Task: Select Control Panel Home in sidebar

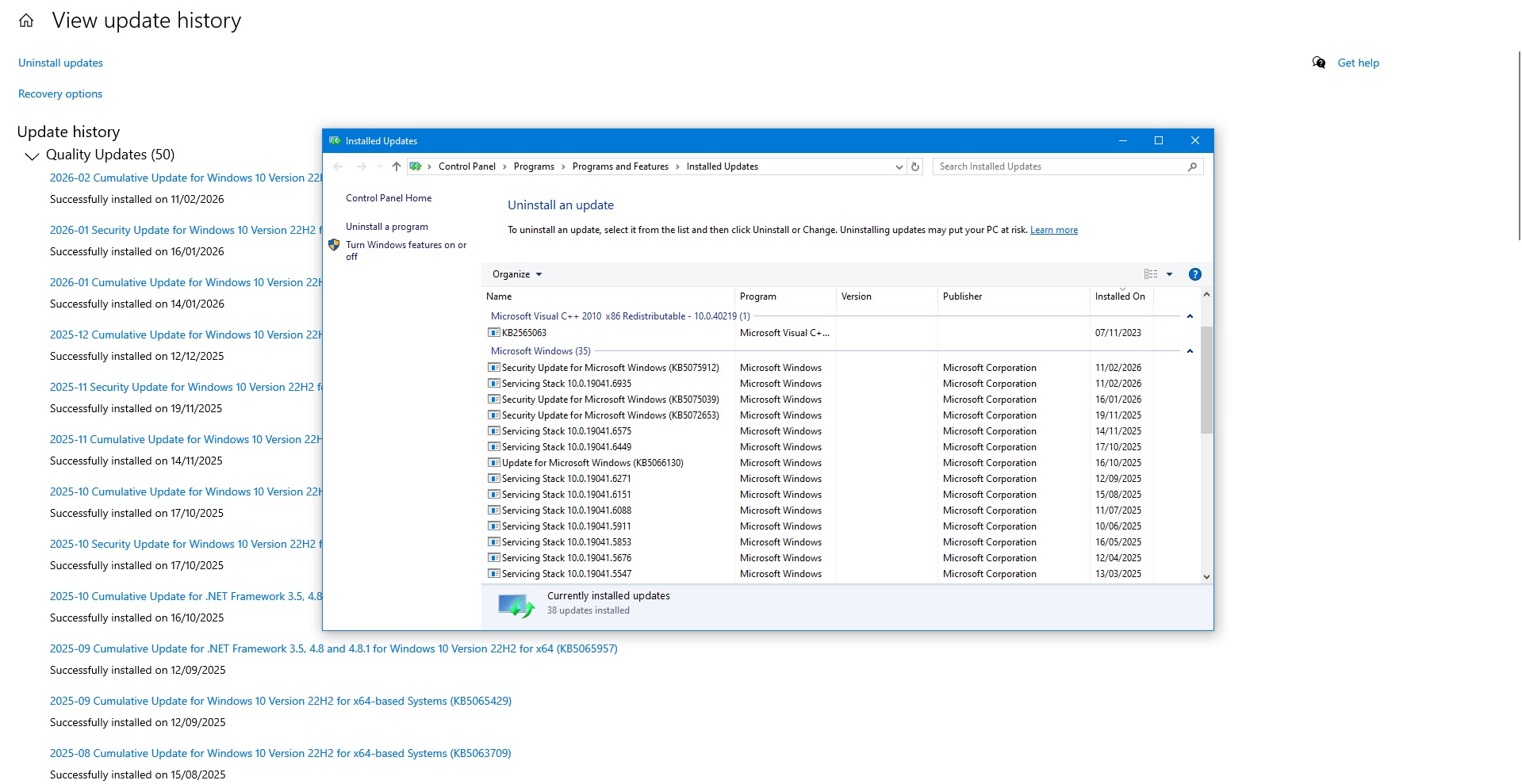Action: 388,198
